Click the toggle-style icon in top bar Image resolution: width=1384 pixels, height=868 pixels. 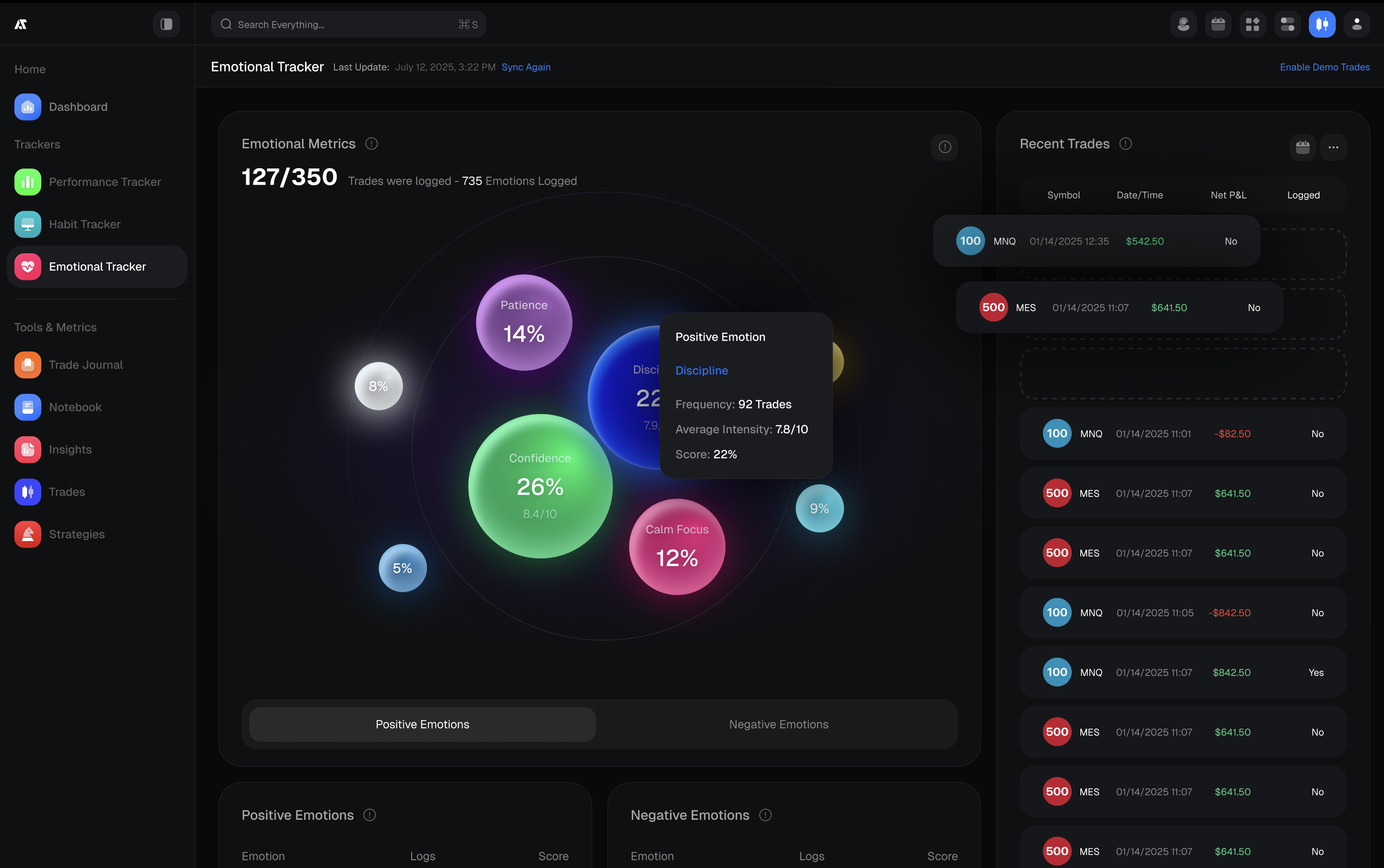[1287, 24]
